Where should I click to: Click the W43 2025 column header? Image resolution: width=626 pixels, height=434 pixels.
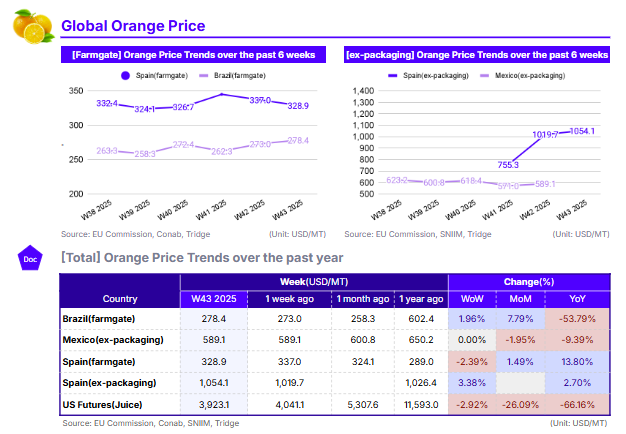[213, 299]
